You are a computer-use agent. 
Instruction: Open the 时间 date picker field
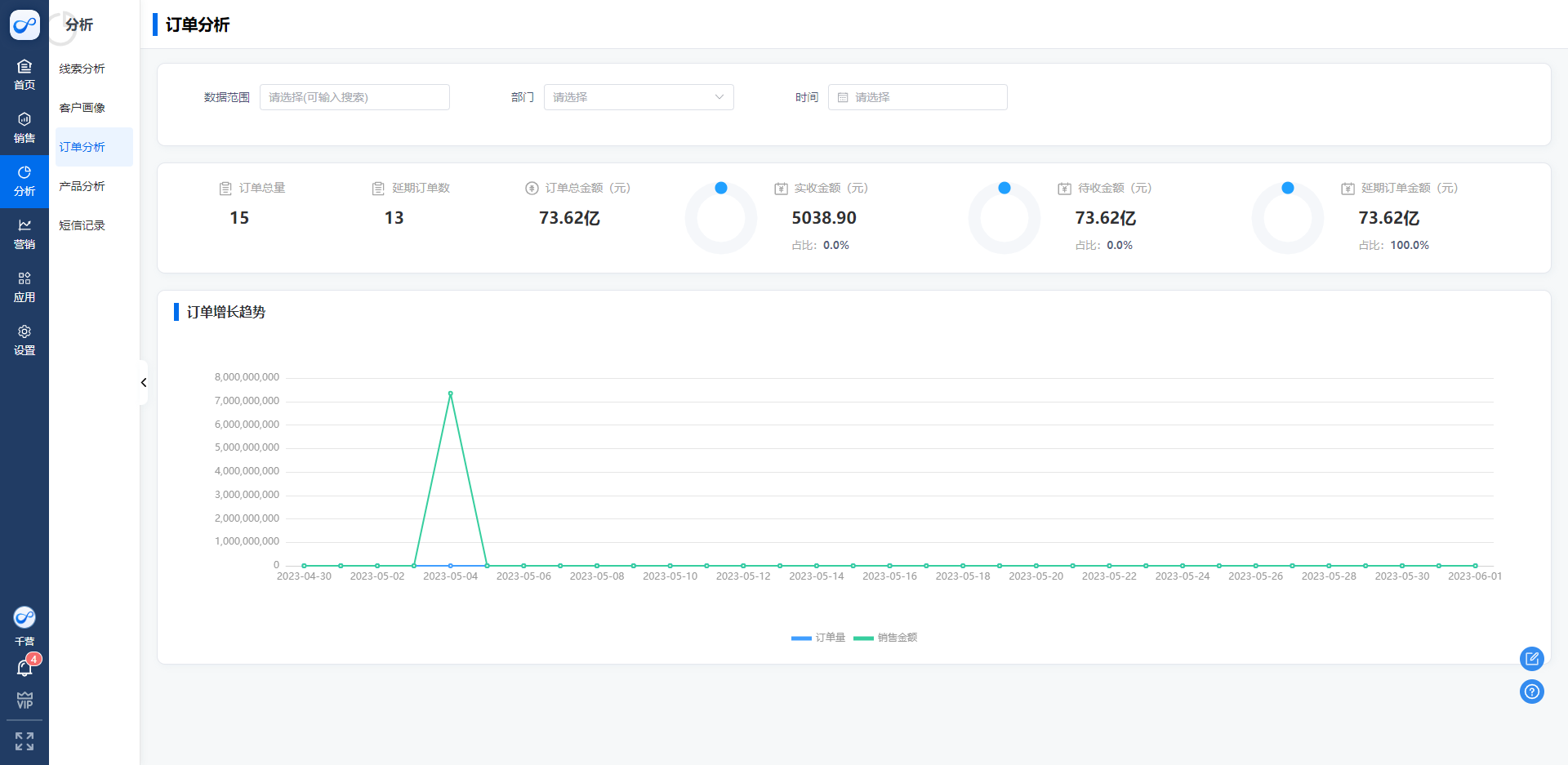pyautogui.click(x=917, y=97)
